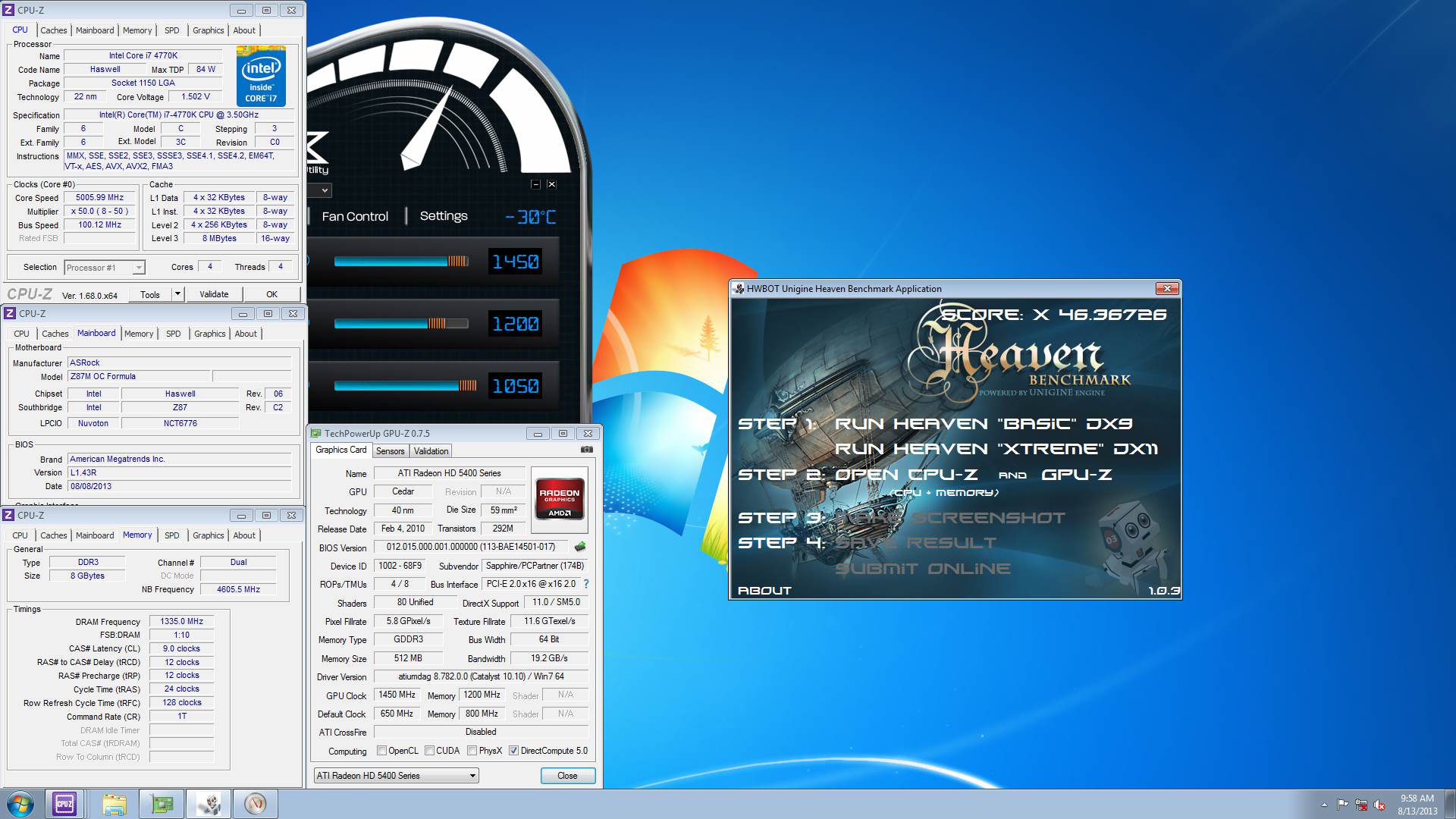The image size is (1456, 819).
Task: Open Fan Control tab in overclock utility
Action: (x=355, y=216)
